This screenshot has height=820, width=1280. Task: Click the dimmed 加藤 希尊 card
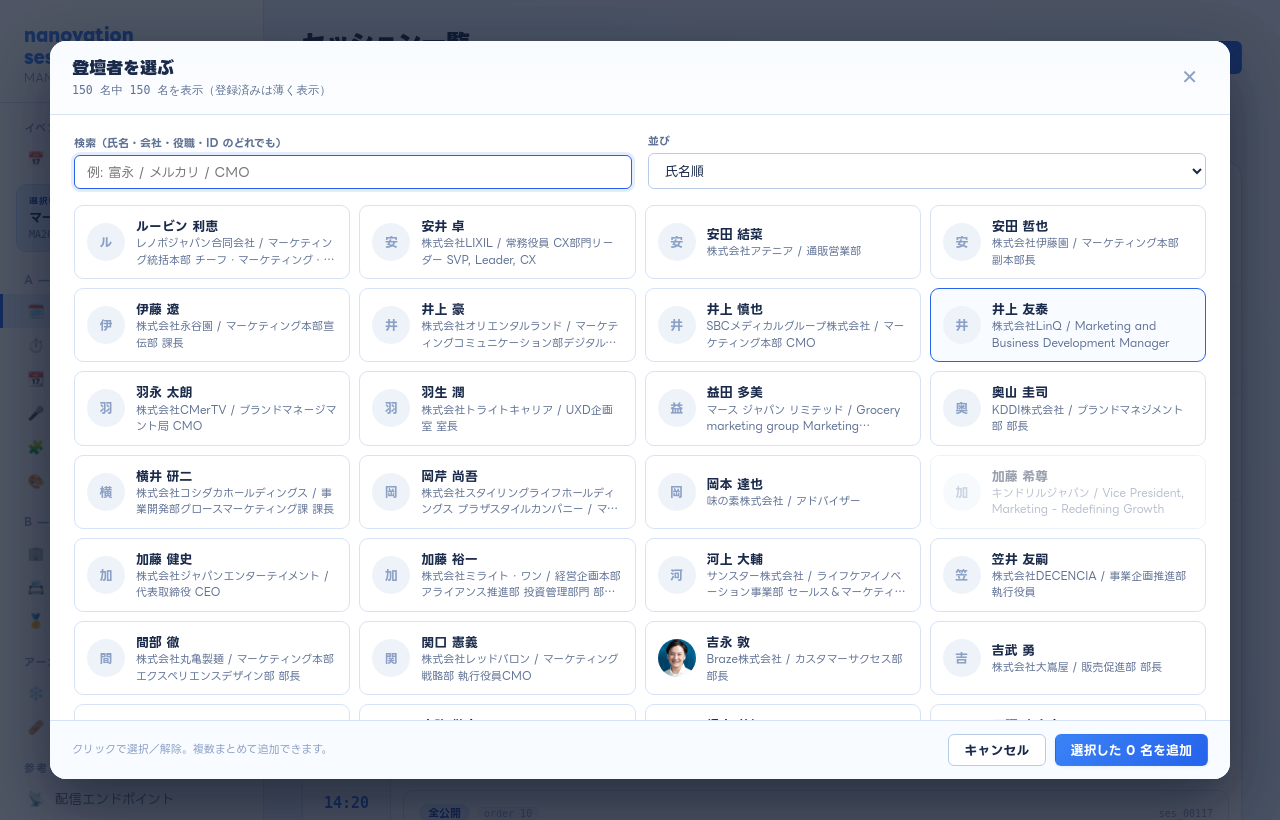pos(1068,492)
